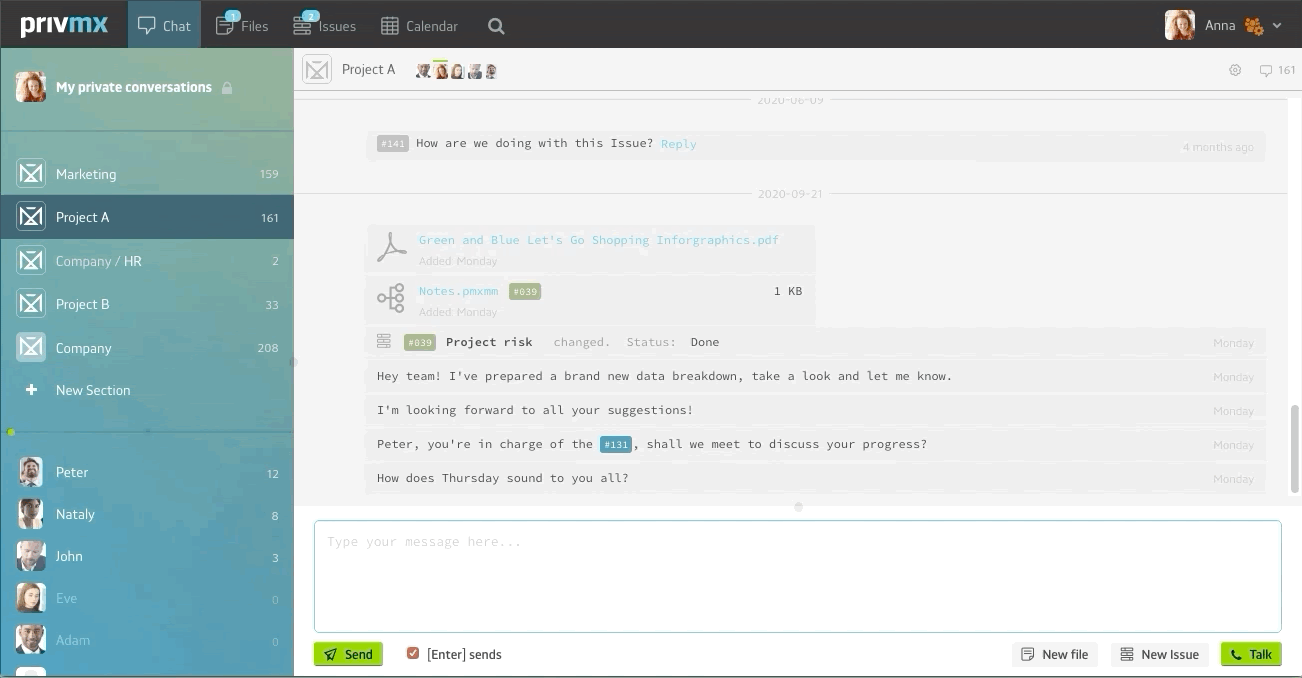Click Peter's avatar photo
This screenshot has height=678, width=1302.
click(x=31, y=472)
